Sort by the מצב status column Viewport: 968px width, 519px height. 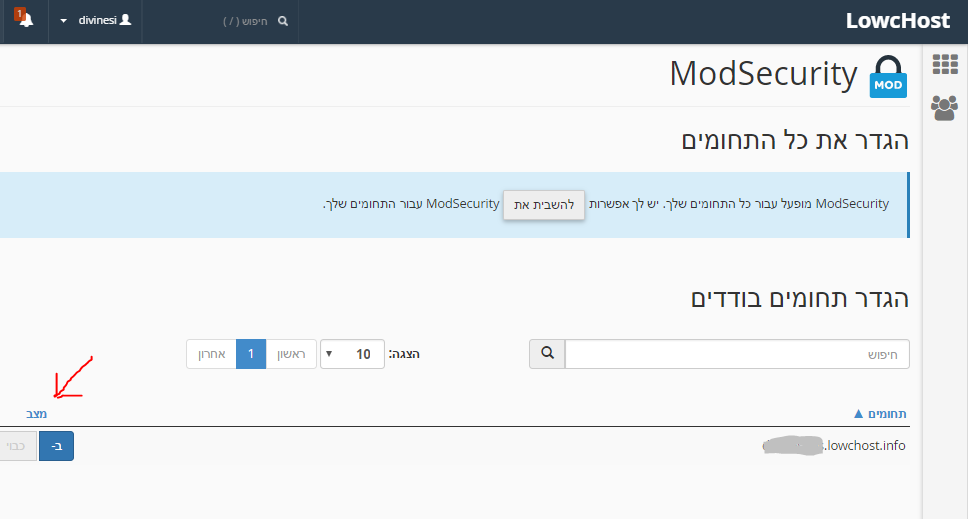[36, 413]
